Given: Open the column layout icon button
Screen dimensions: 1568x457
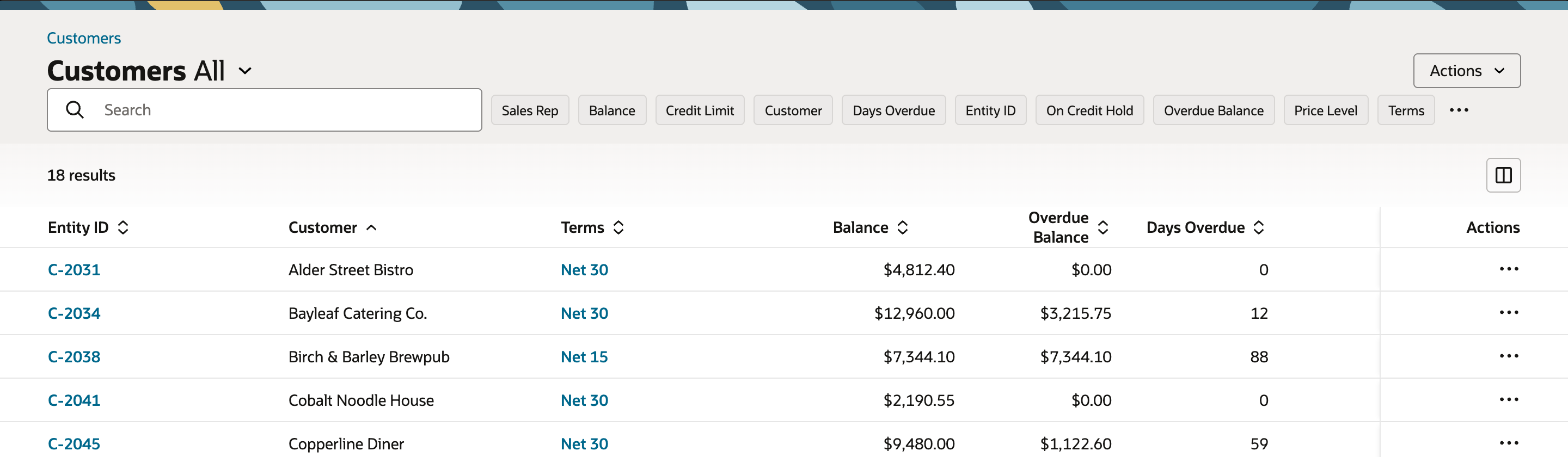Looking at the screenshot, I should pos(1503,175).
